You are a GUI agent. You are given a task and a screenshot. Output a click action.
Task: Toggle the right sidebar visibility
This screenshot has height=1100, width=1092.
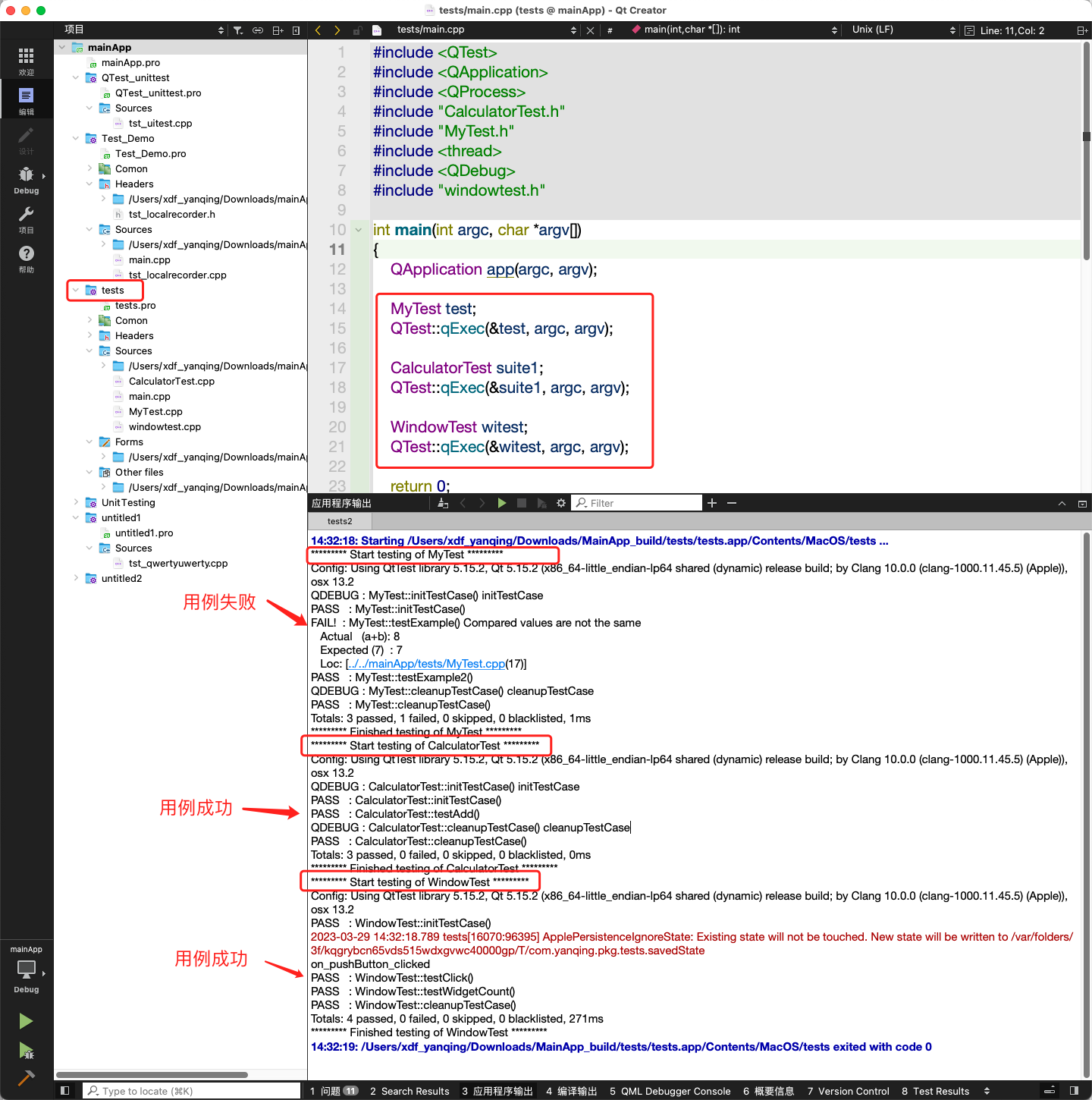1075,1091
